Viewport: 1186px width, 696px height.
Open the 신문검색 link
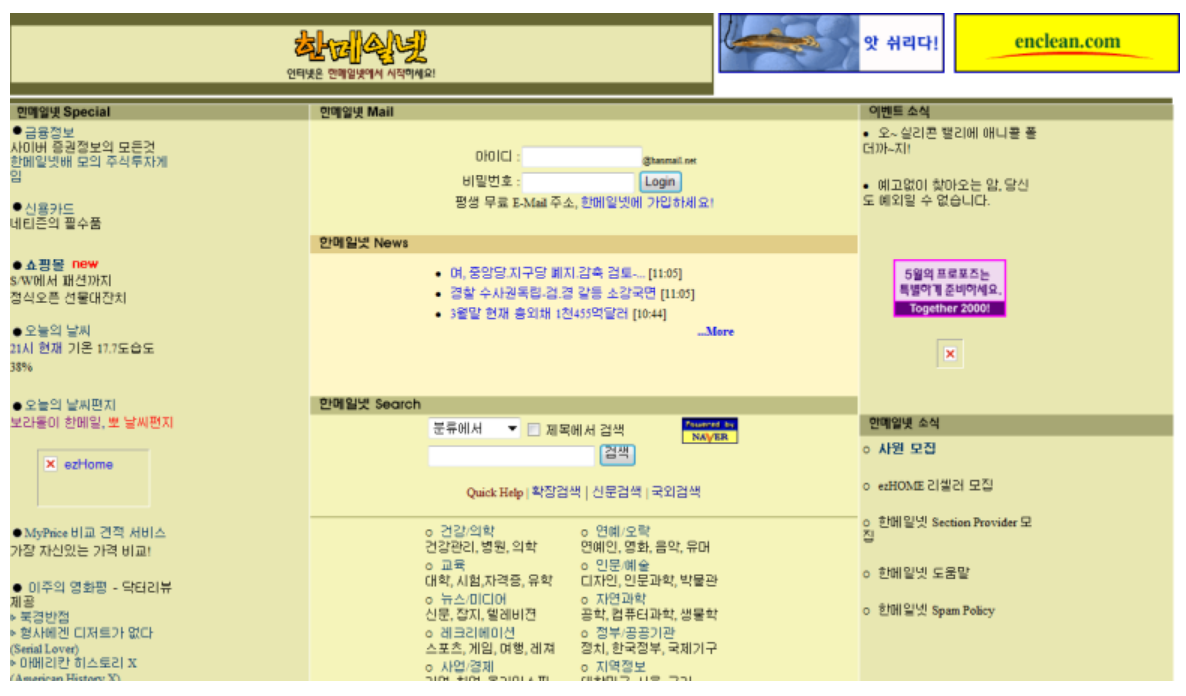point(616,492)
